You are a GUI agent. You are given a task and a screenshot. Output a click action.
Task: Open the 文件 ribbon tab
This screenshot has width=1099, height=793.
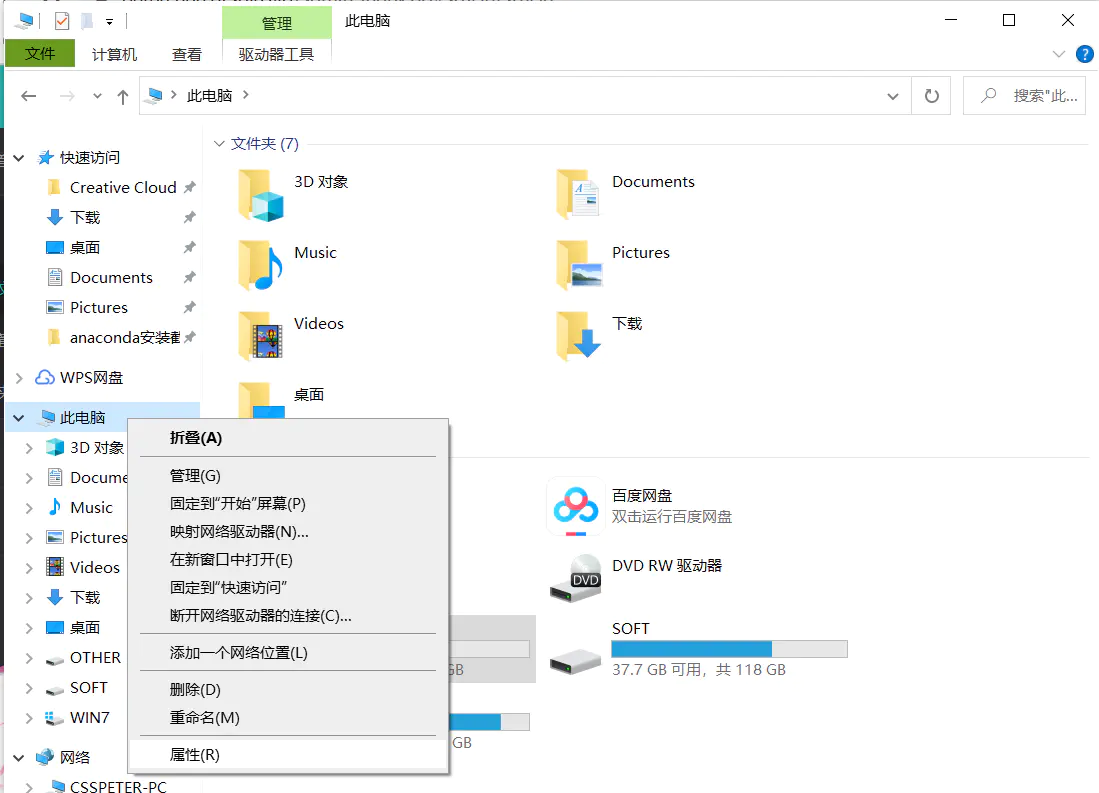click(x=40, y=54)
